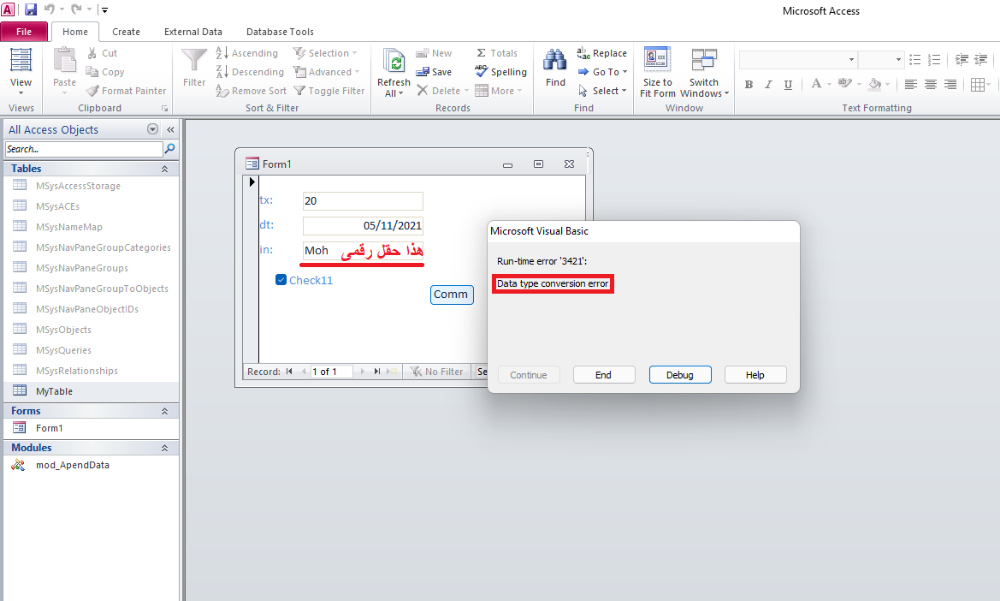Collapse the navigation pane shutter
Viewport: 1000px width, 601px height.
pos(170,130)
